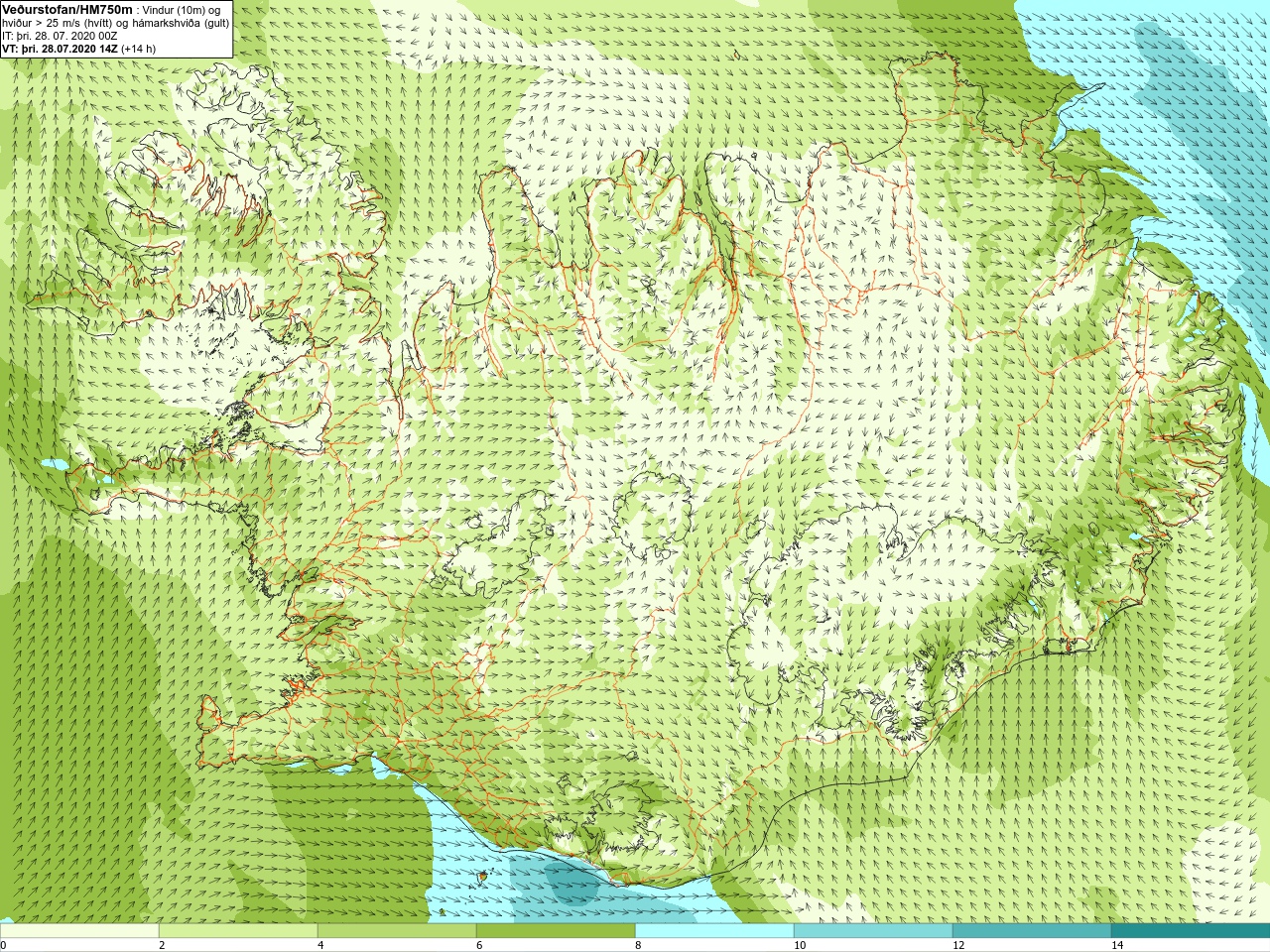This screenshot has width=1270, height=952.
Task: Click the '4' label on the scale
Action: coord(320,945)
